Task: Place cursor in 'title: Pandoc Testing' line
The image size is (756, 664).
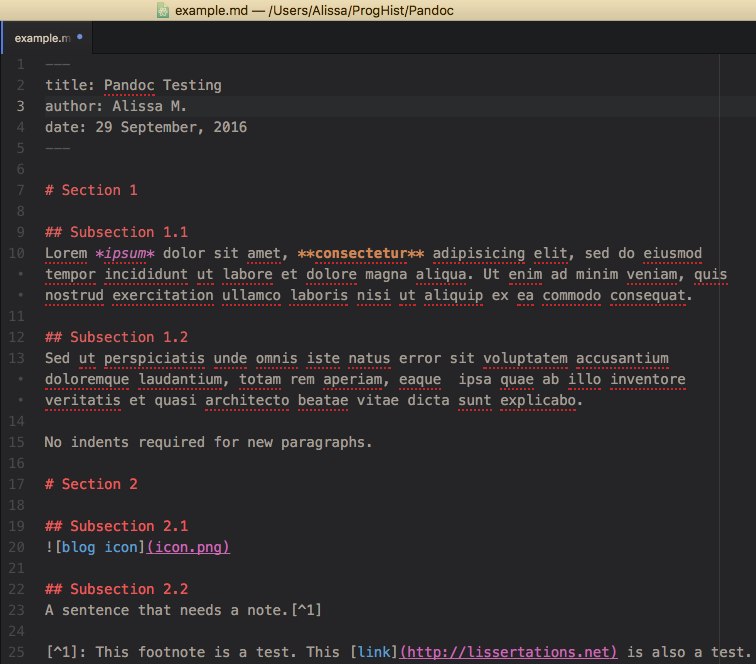Action: coord(133,85)
